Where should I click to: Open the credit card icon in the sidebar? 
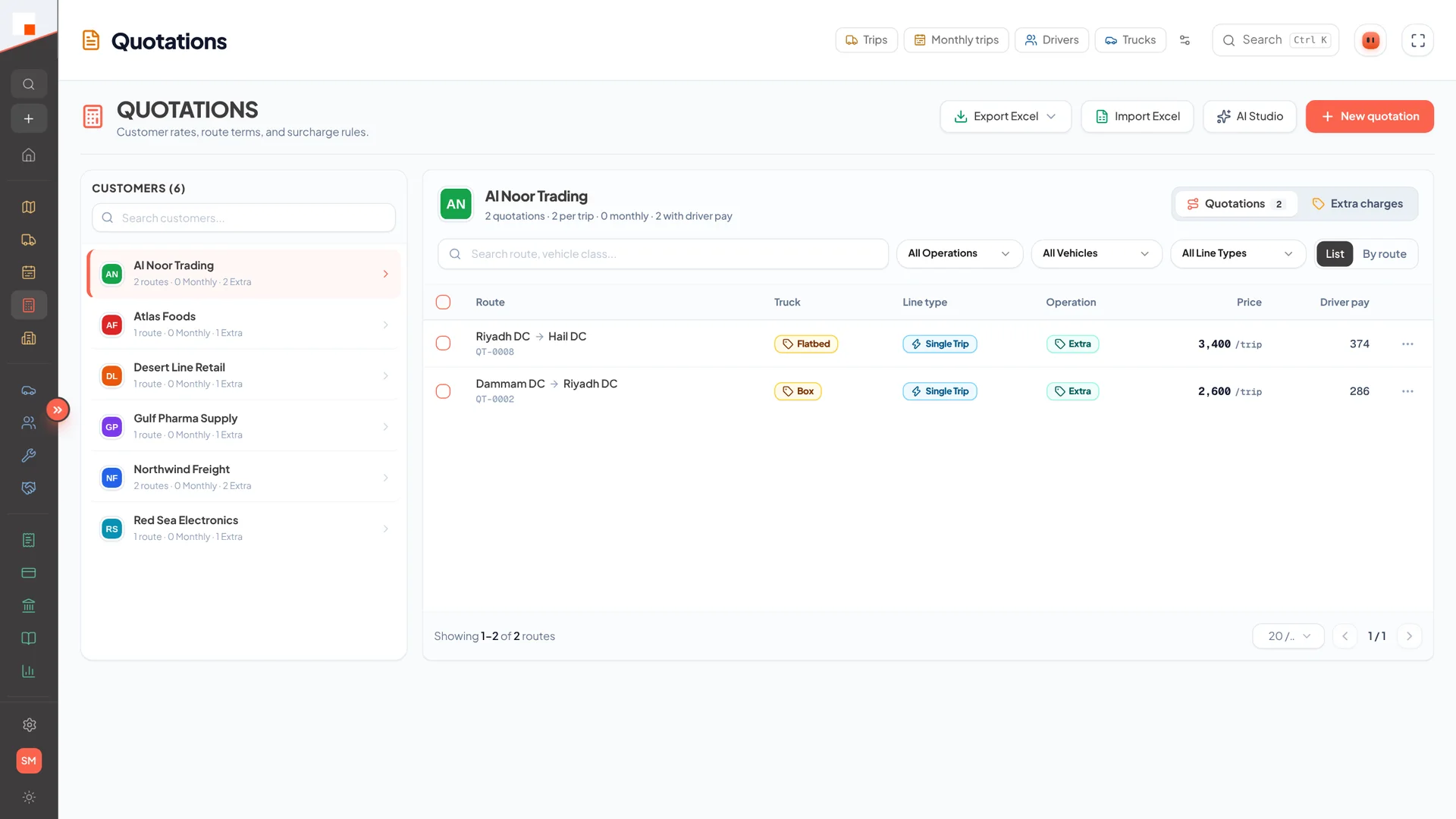coord(29,573)
